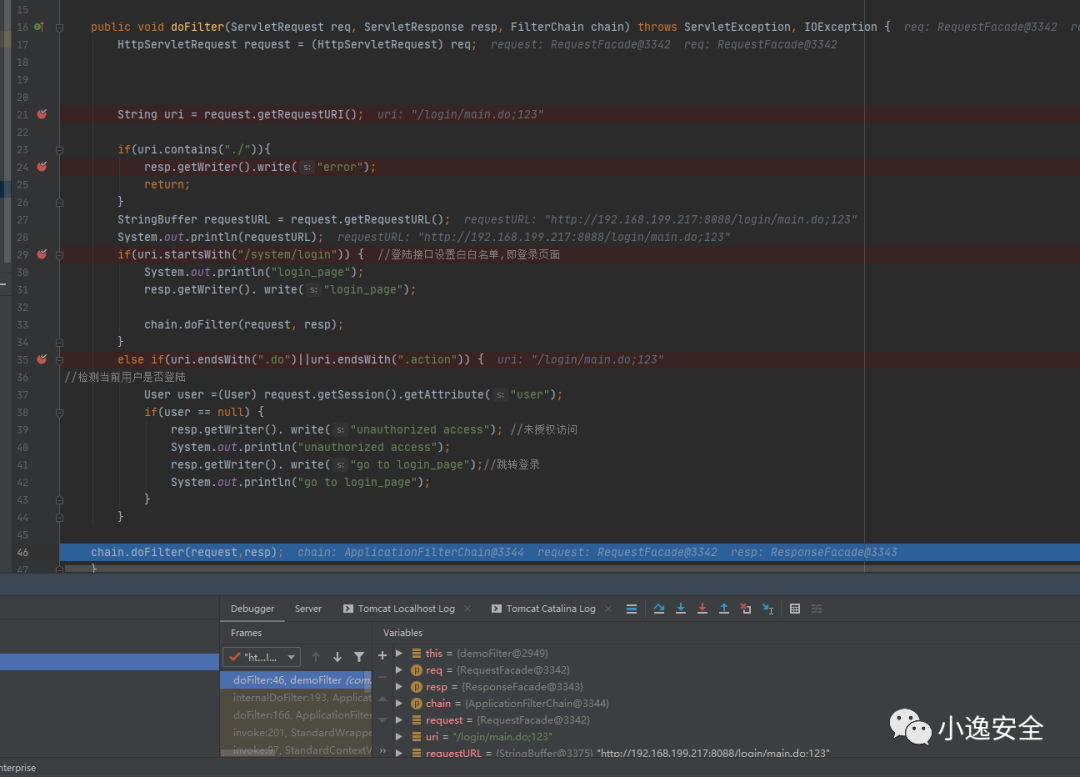Click the move watch down arrow

(382, 720)
